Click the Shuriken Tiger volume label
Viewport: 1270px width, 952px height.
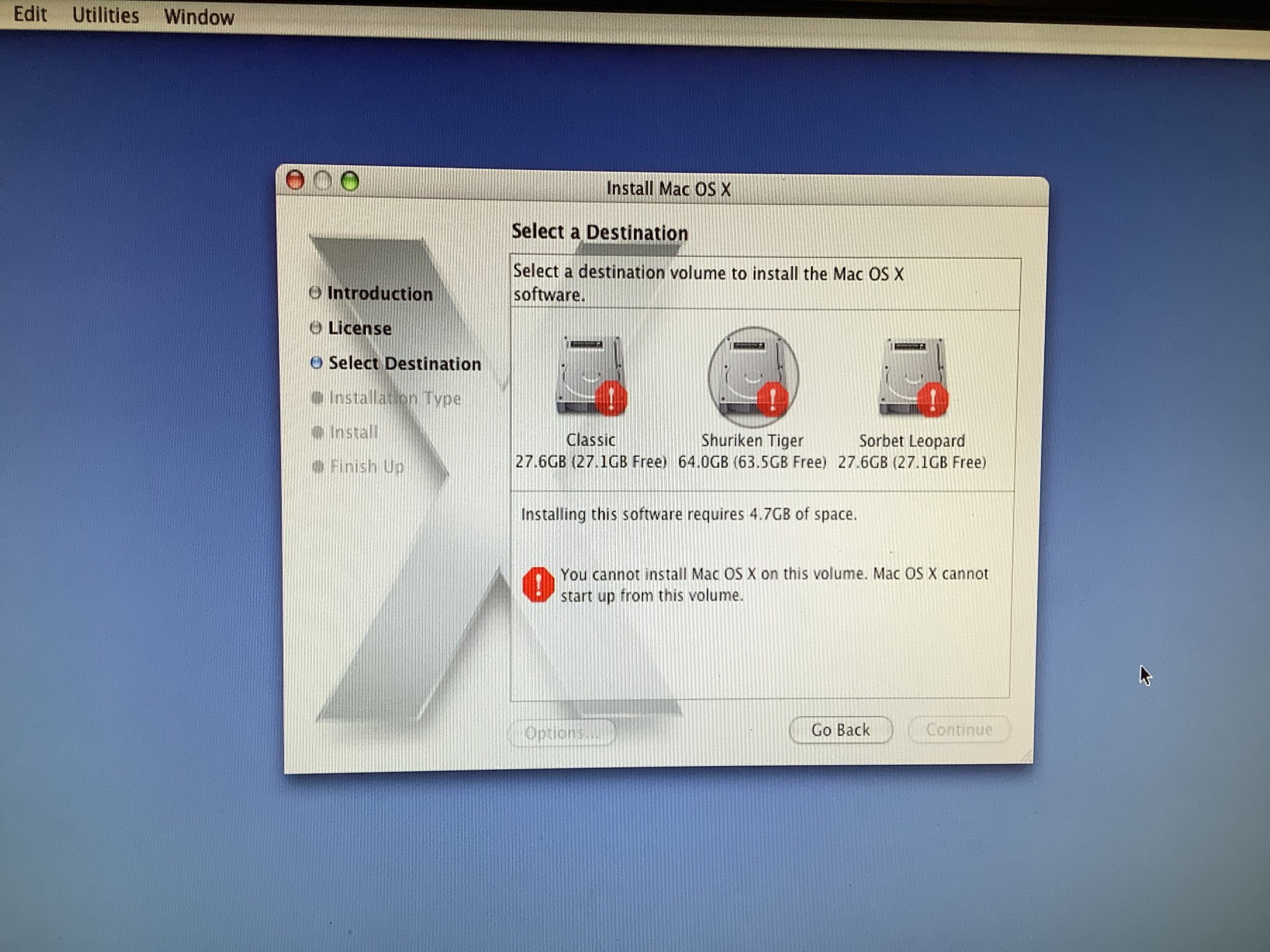click(752, 440)
